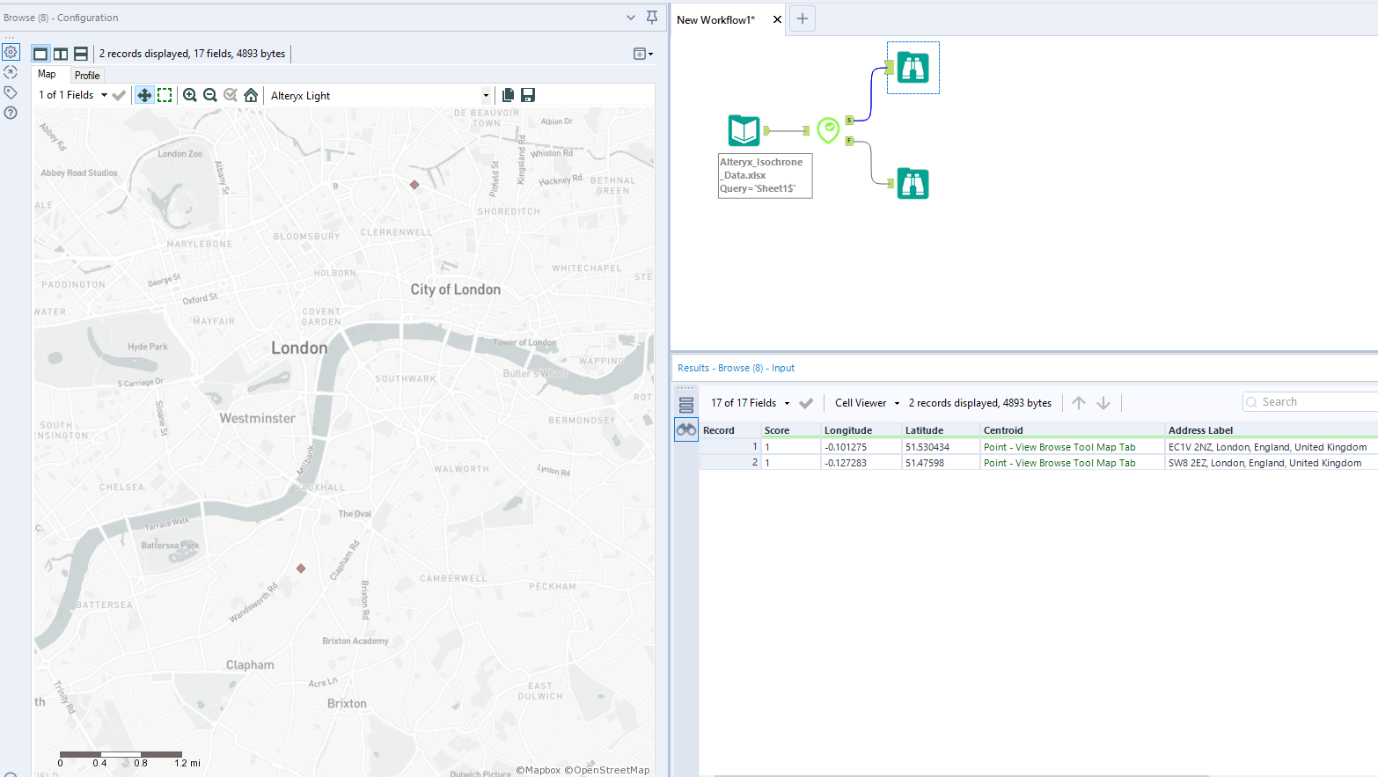
Task: Save the map image
Action: point(528,94)
